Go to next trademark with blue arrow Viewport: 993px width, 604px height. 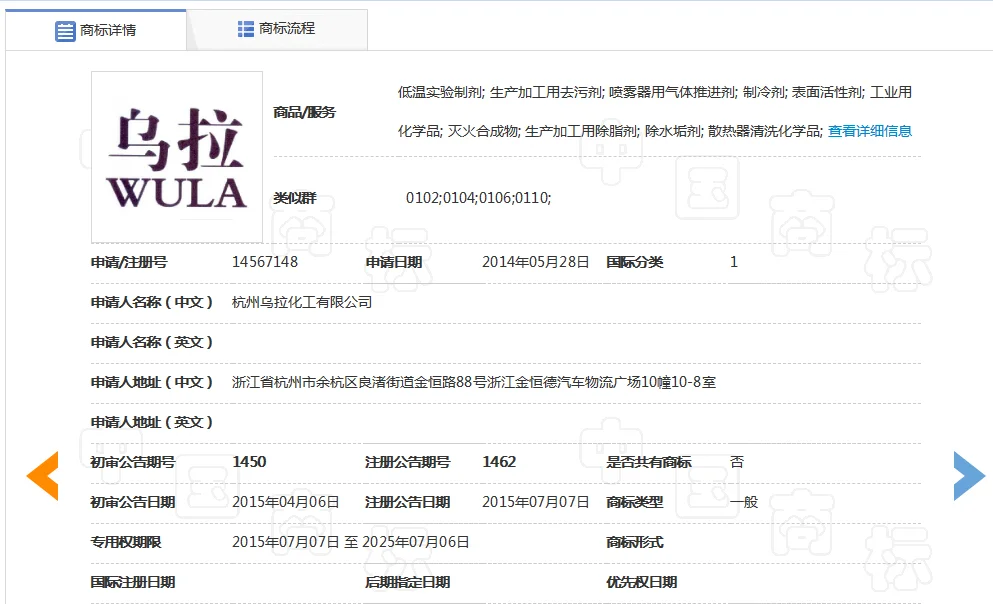click(969, 476)
